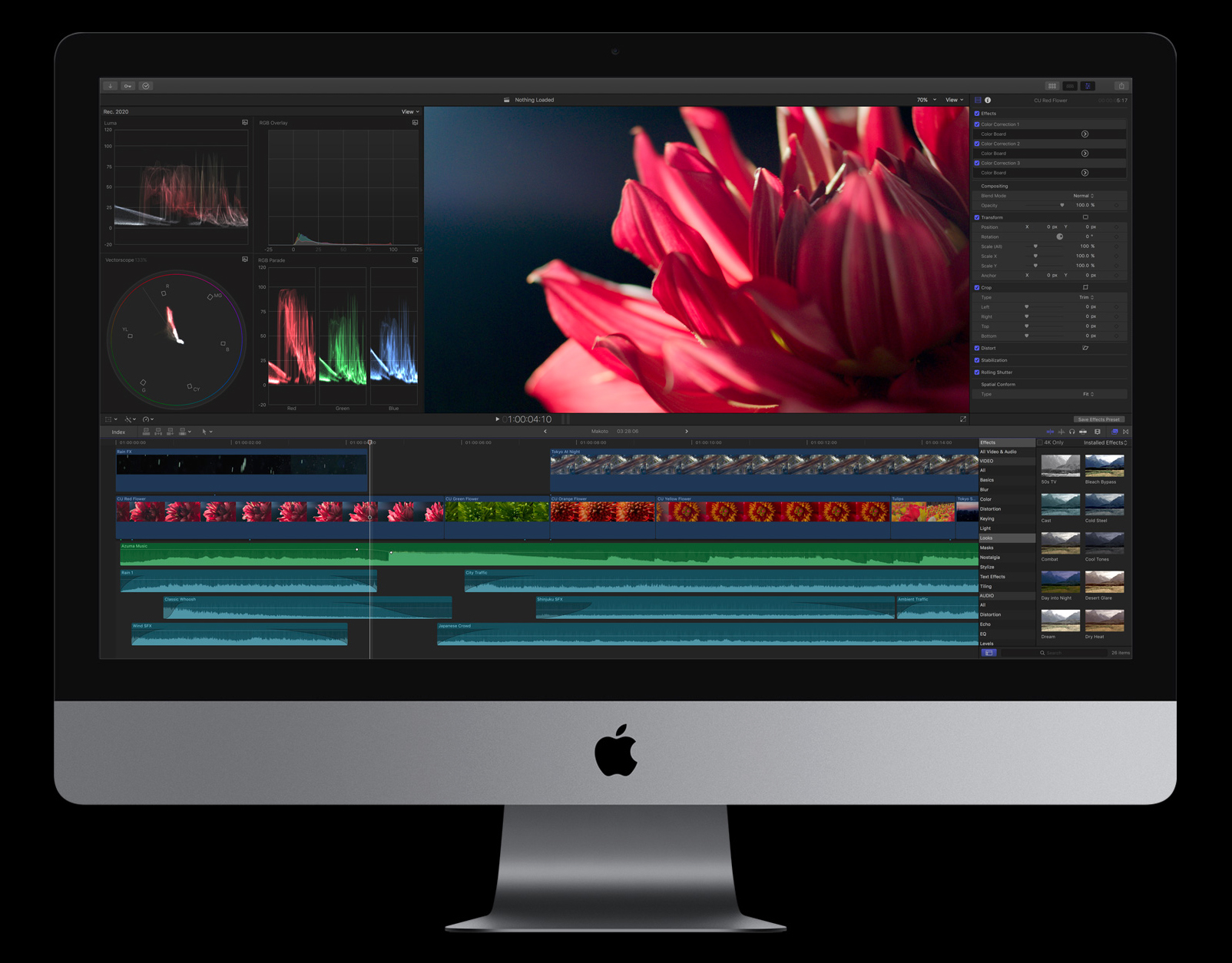Click the Opacity slider in the Compositing section
The height and width of the screenshot is (963, 1232).
click(1062, 205)
